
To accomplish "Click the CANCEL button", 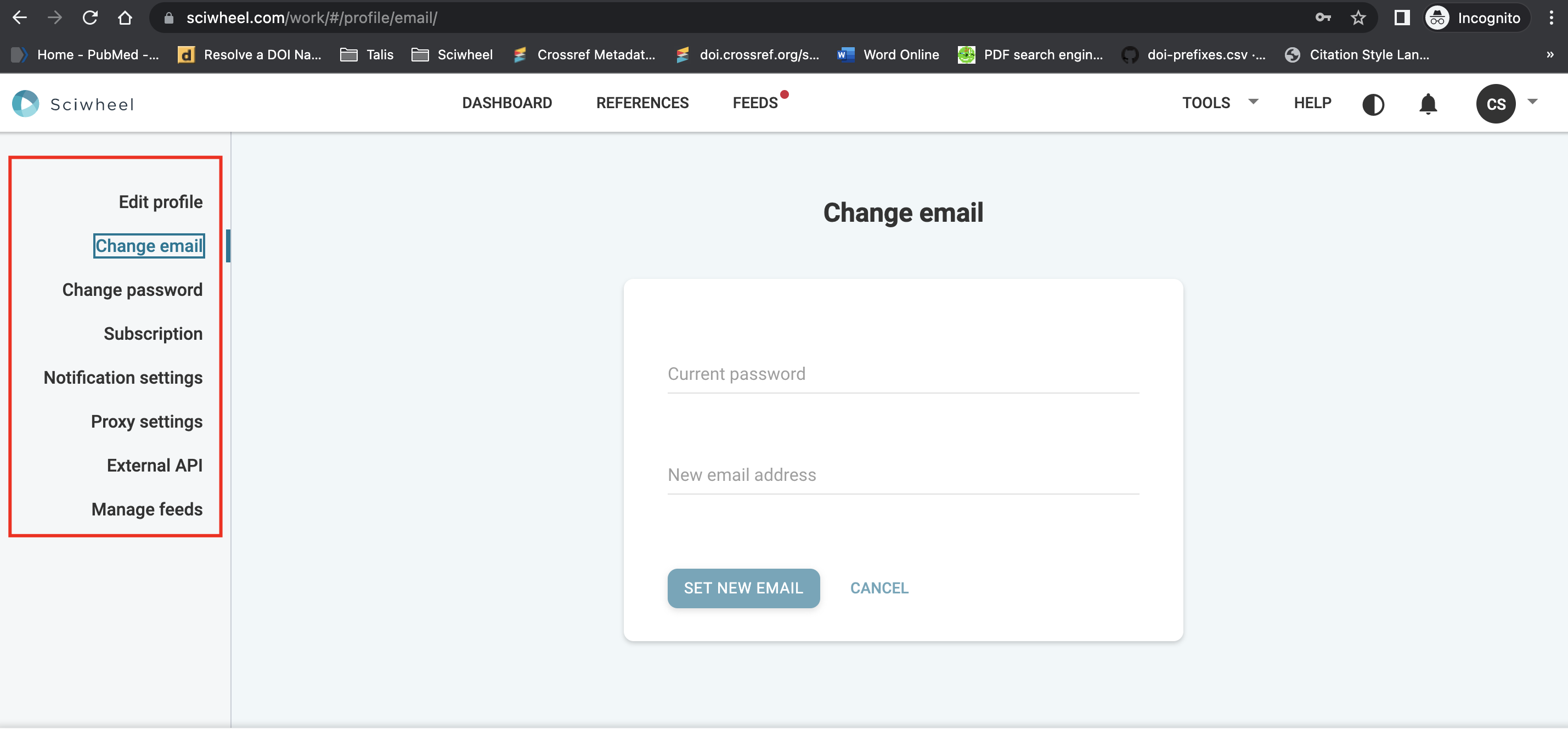I will pyautogui.click(x=879, y=588).
